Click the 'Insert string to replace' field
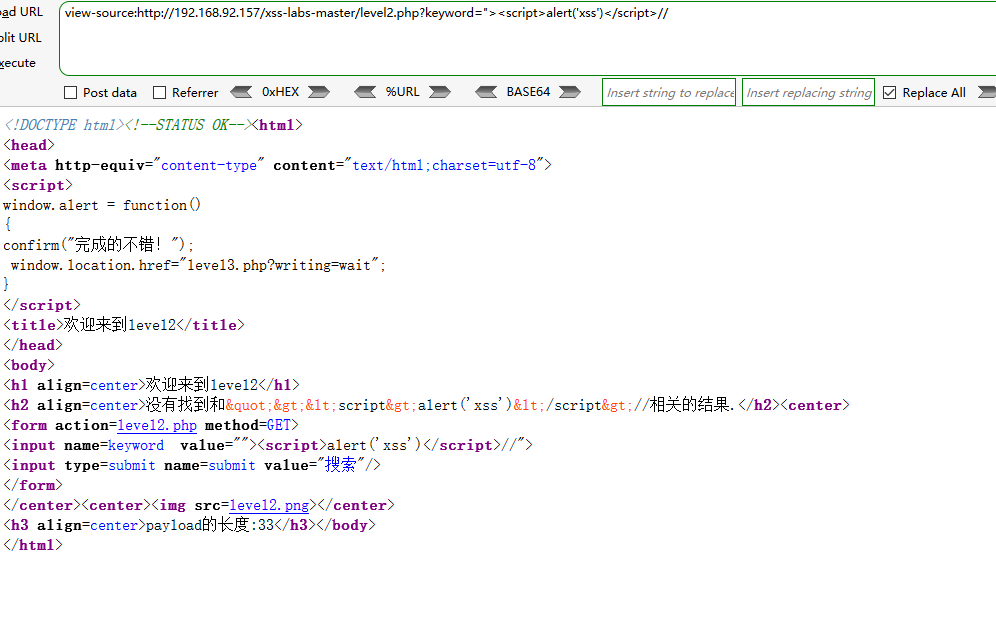 tap(669, 92)
